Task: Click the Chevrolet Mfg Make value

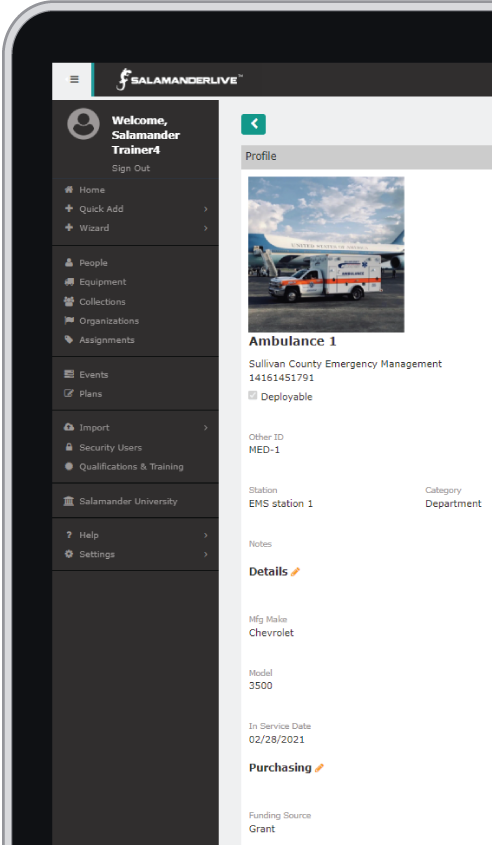Action: click(x=271, y=633)
